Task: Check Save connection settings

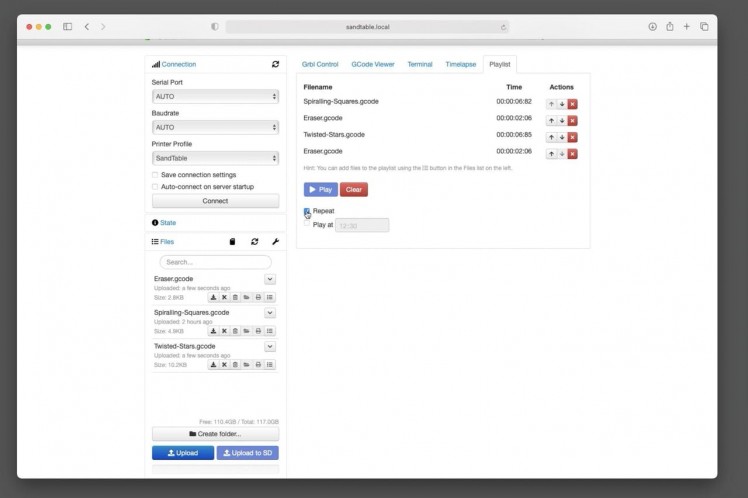Action: pyautogui.click(x=155, y=175)
